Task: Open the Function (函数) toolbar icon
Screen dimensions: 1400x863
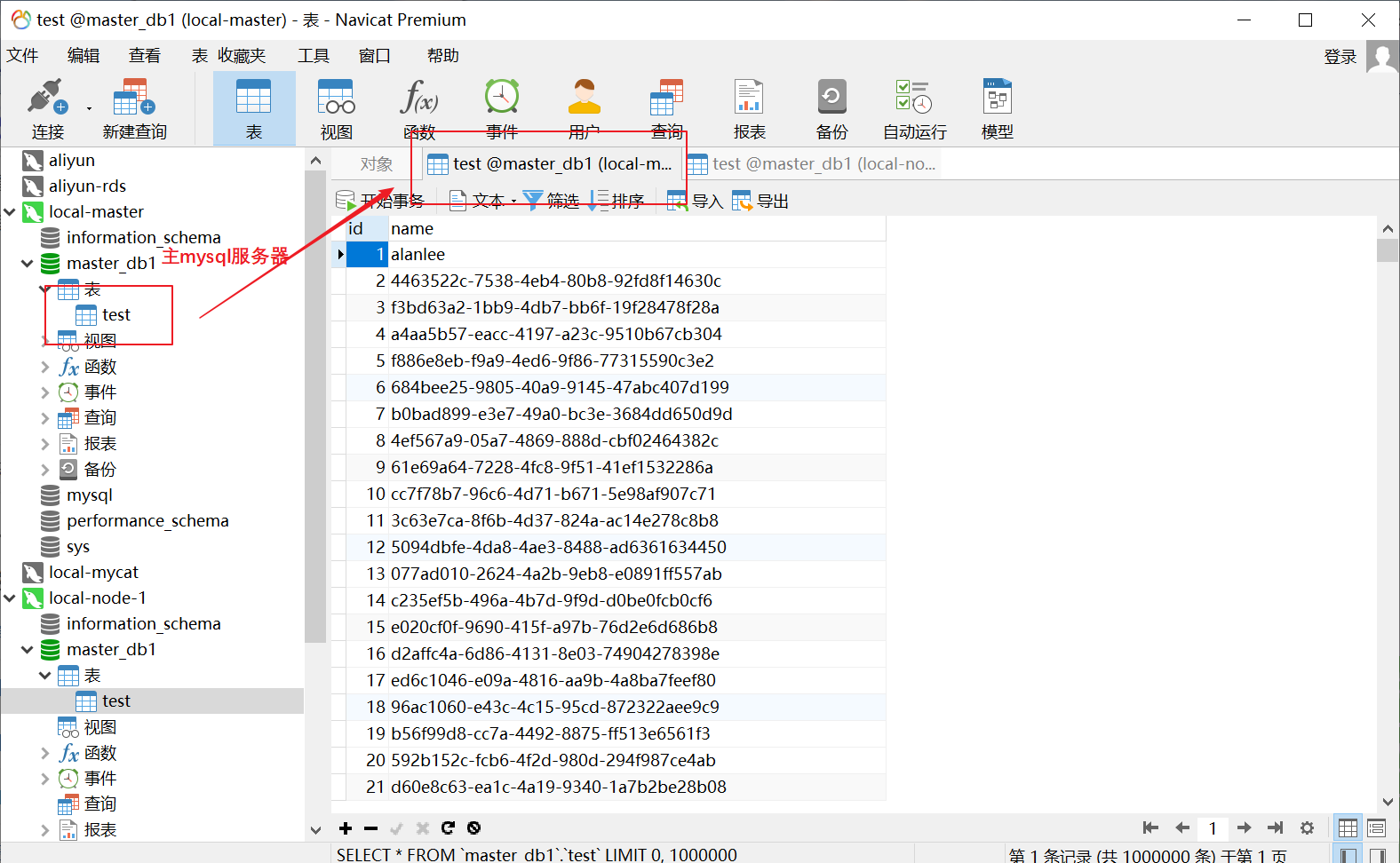Action: click(x=419, y=108)
